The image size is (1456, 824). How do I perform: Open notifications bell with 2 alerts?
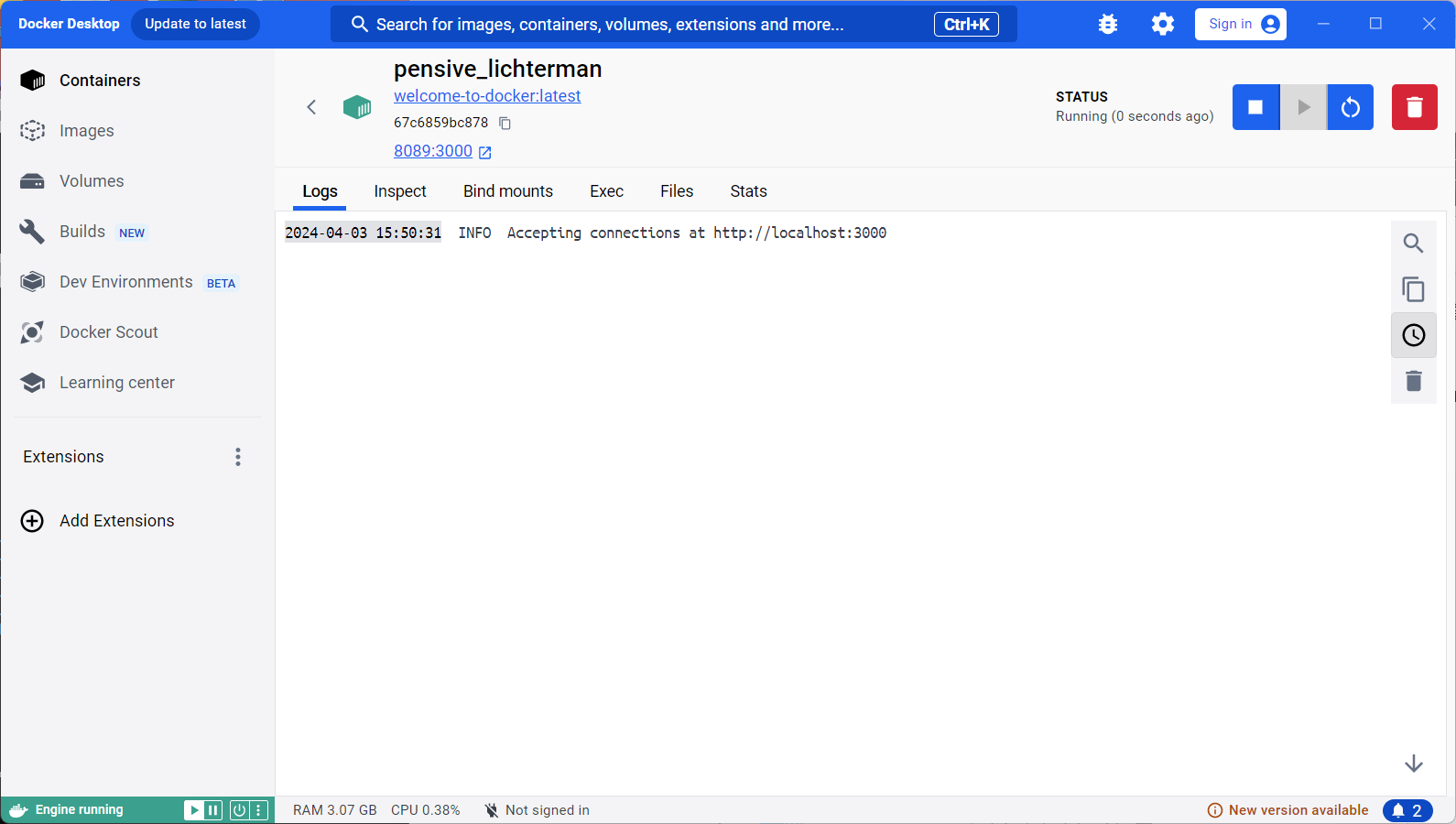pyautogui.click(x=1407, y=810)
